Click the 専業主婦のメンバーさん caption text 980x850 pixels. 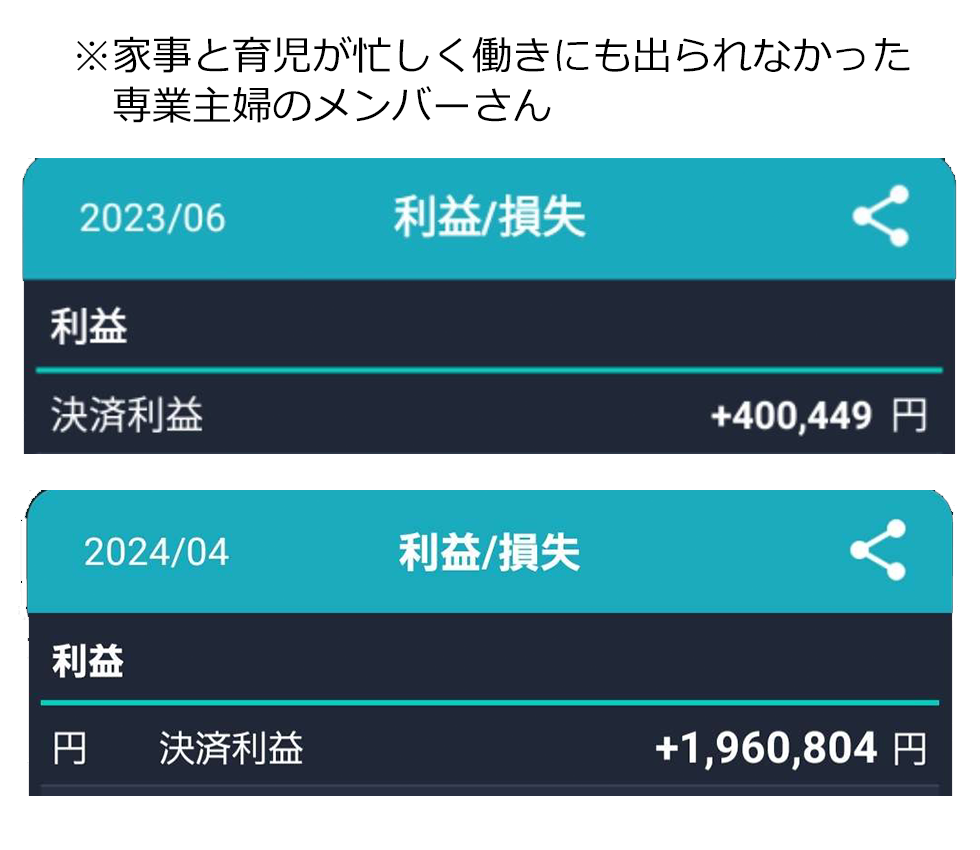click(332, 106)
